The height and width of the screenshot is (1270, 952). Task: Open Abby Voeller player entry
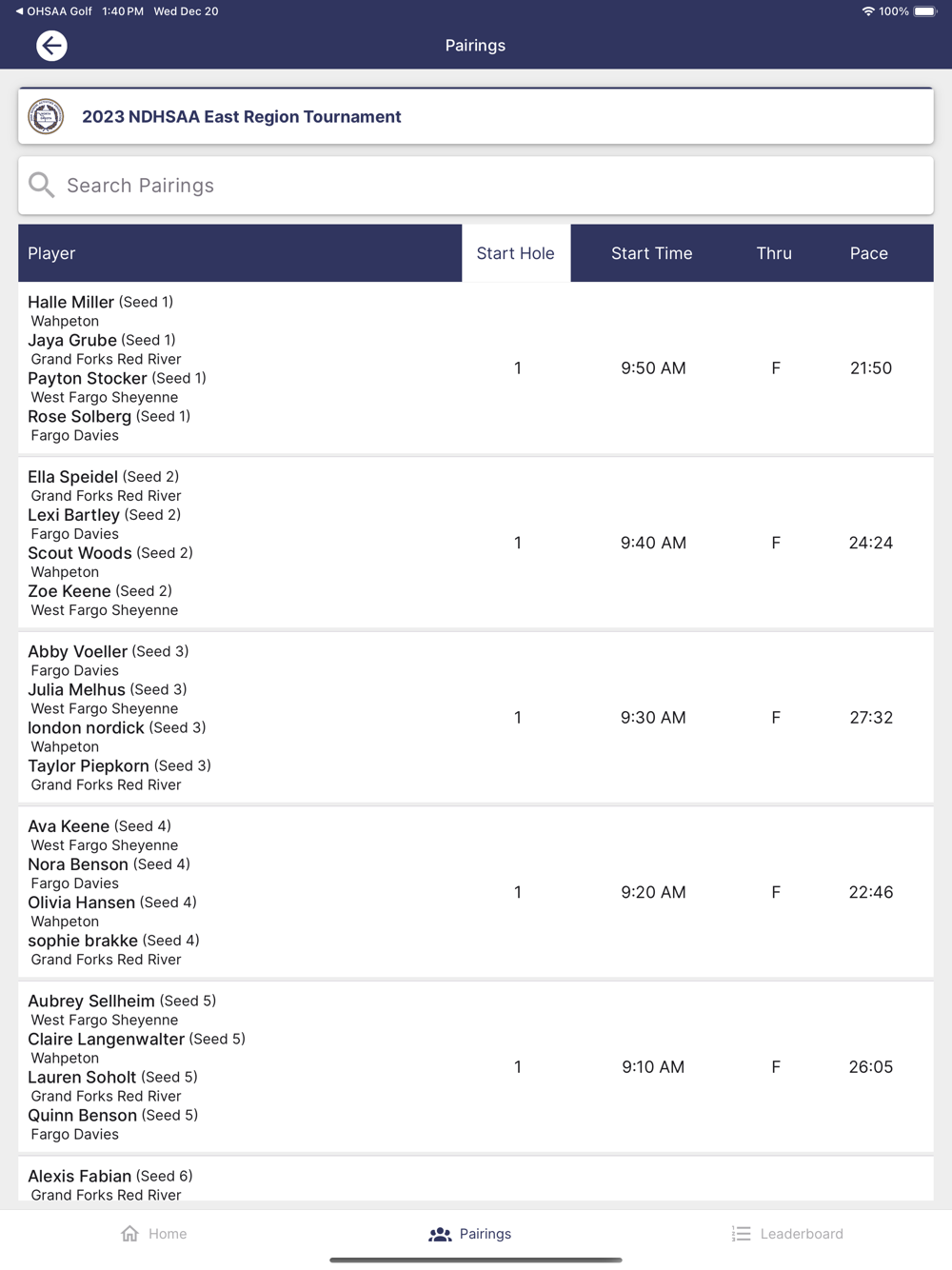coord(78,652)
